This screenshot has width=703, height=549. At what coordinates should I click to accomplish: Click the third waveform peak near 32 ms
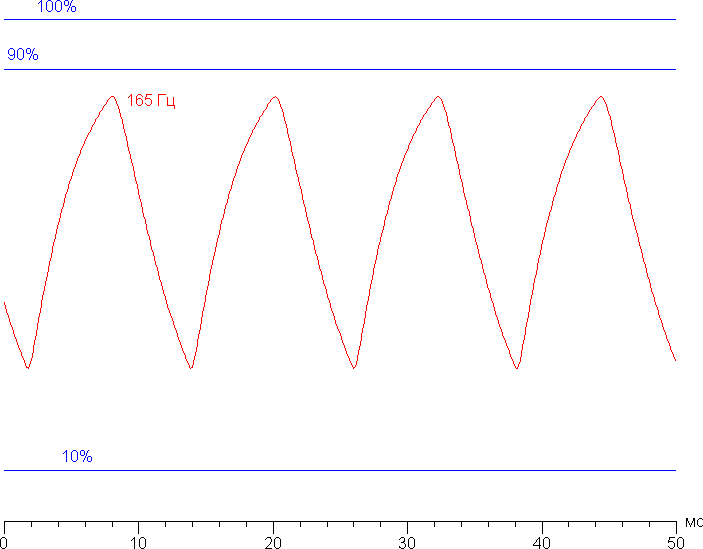coord(437,97)
